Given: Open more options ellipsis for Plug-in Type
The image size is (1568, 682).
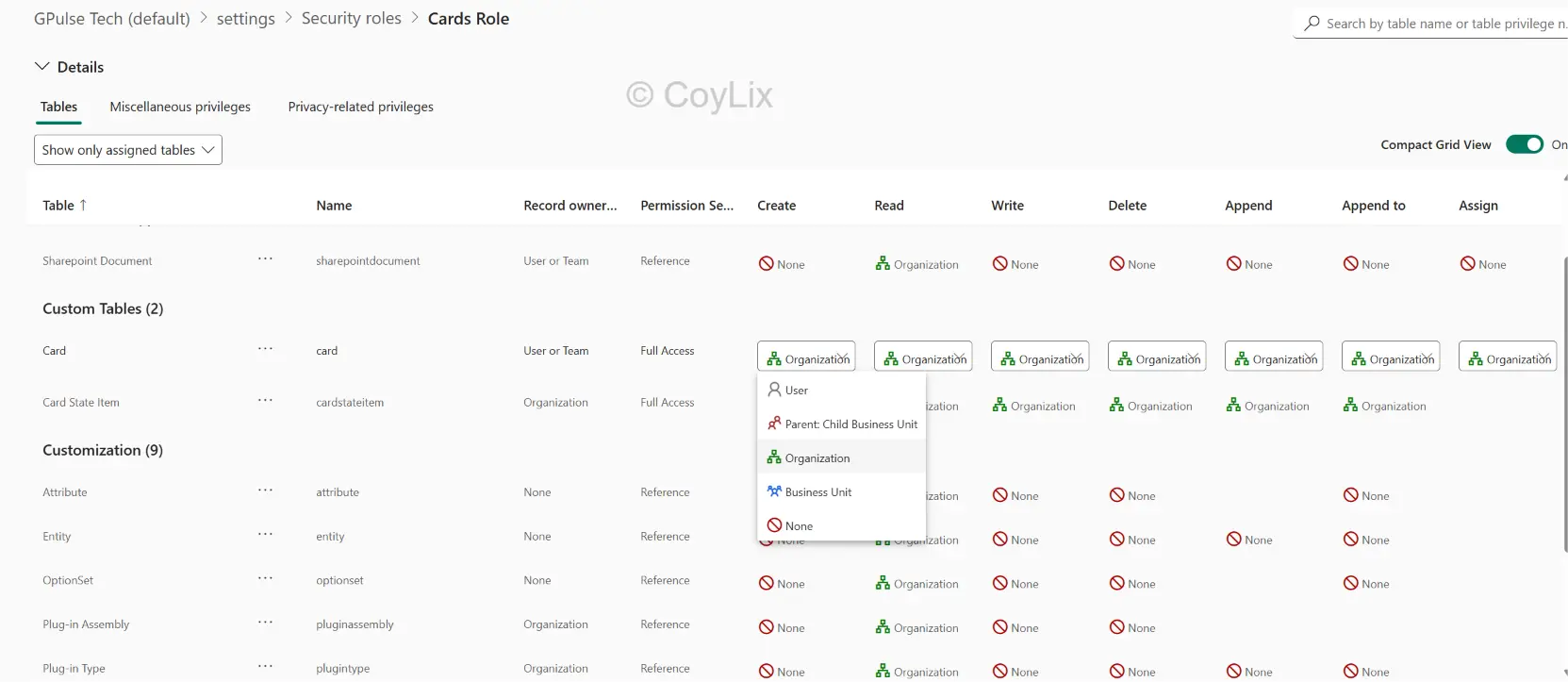Looking at the screenshot, I should click(x=265, y=666).
